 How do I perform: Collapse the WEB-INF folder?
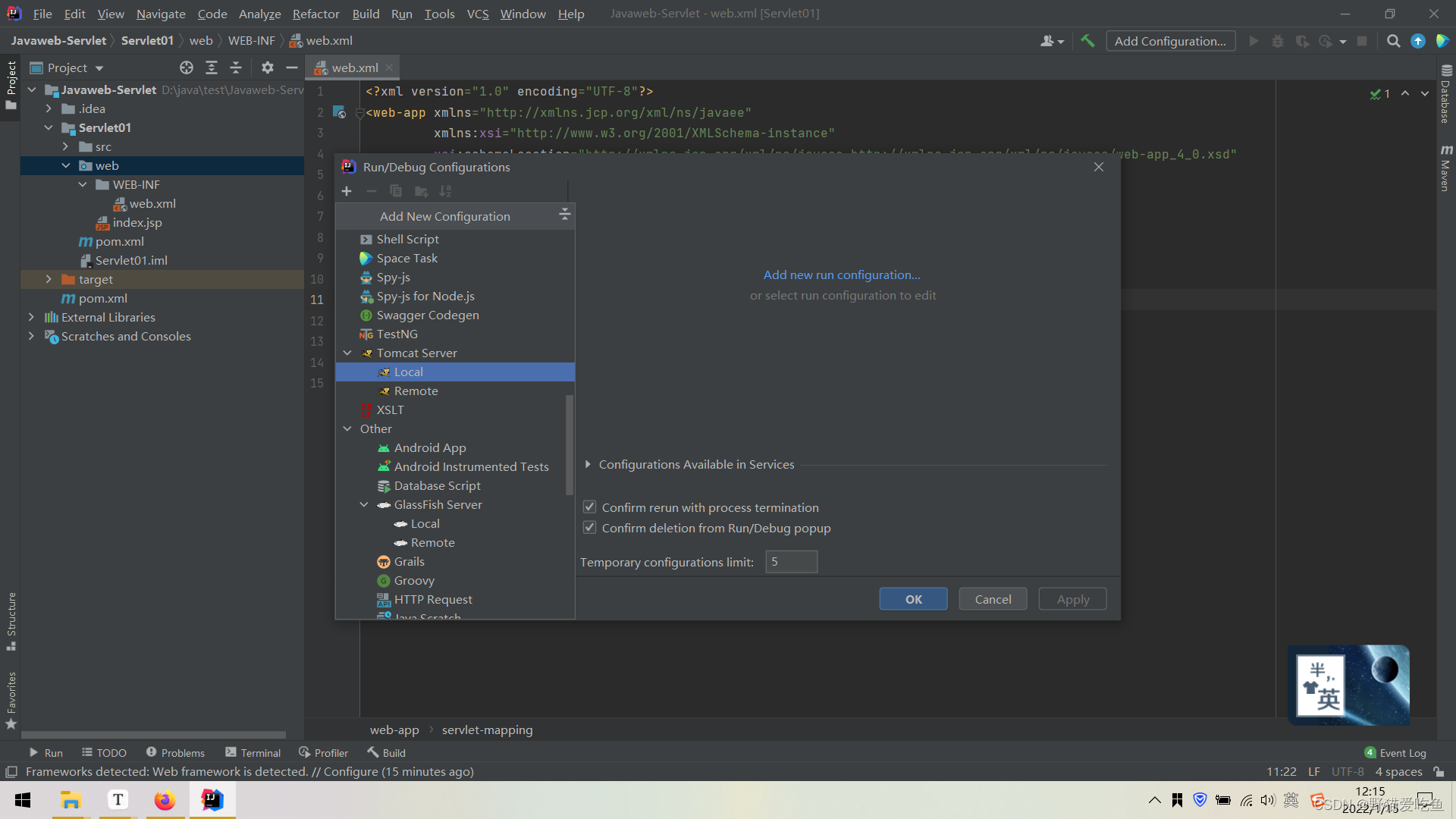pyautogui.click(x=83, y=184)
